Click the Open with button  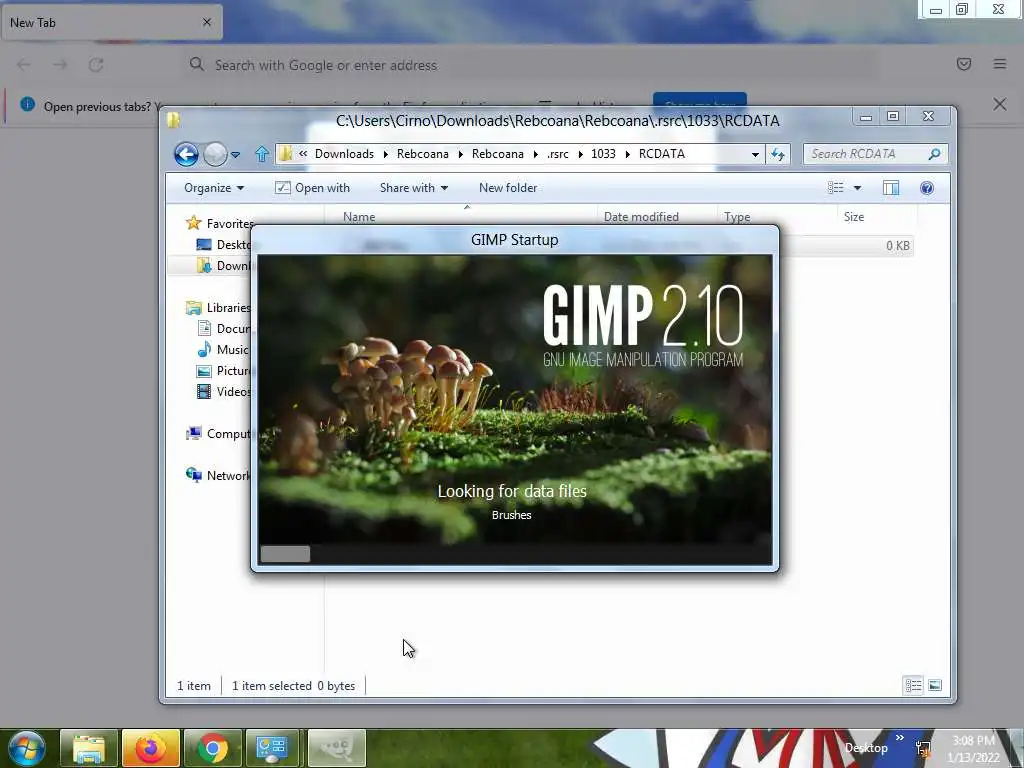tap(312, 188)
